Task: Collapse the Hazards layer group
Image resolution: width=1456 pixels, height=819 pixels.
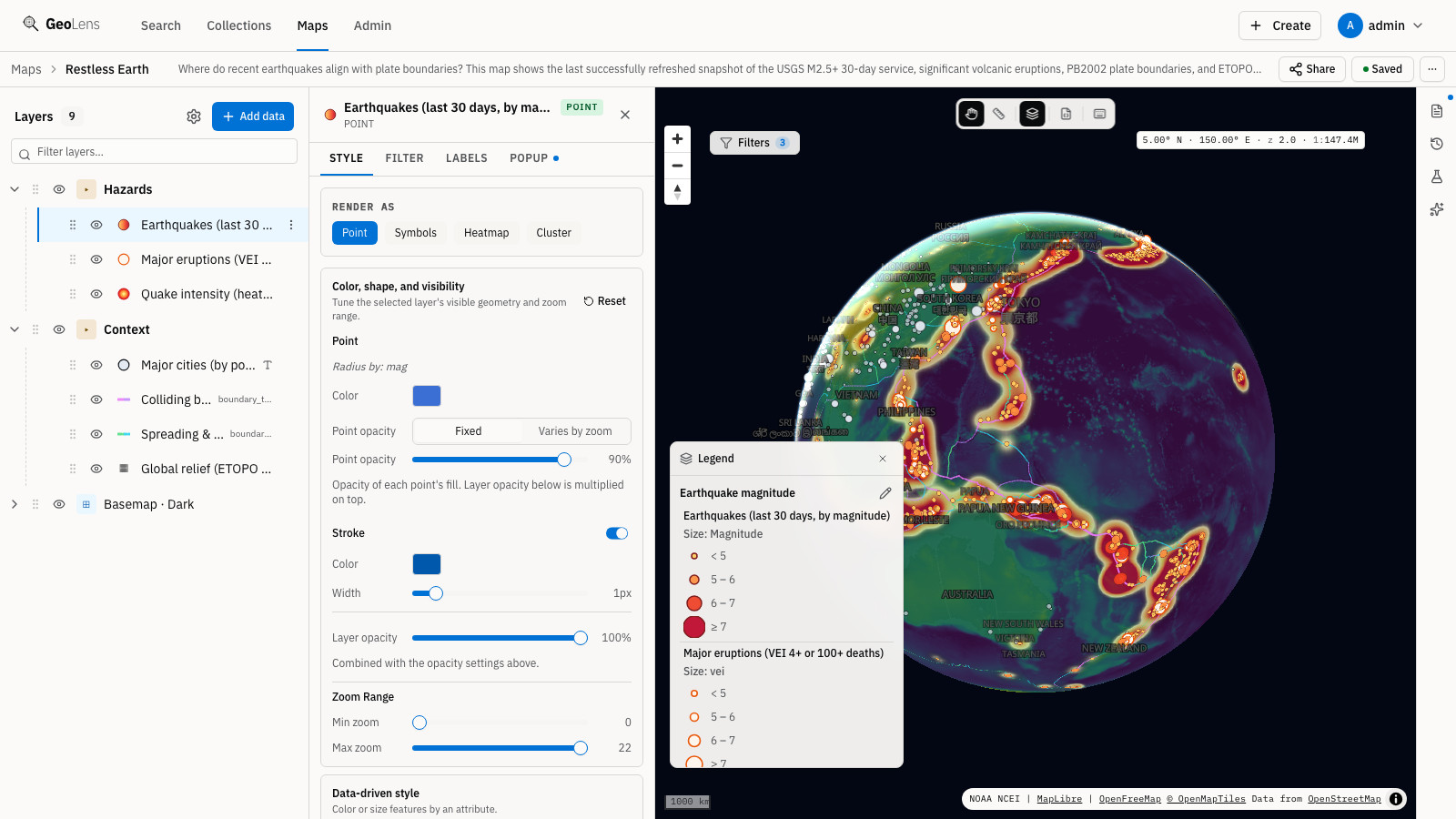Action: click(15, 189)
